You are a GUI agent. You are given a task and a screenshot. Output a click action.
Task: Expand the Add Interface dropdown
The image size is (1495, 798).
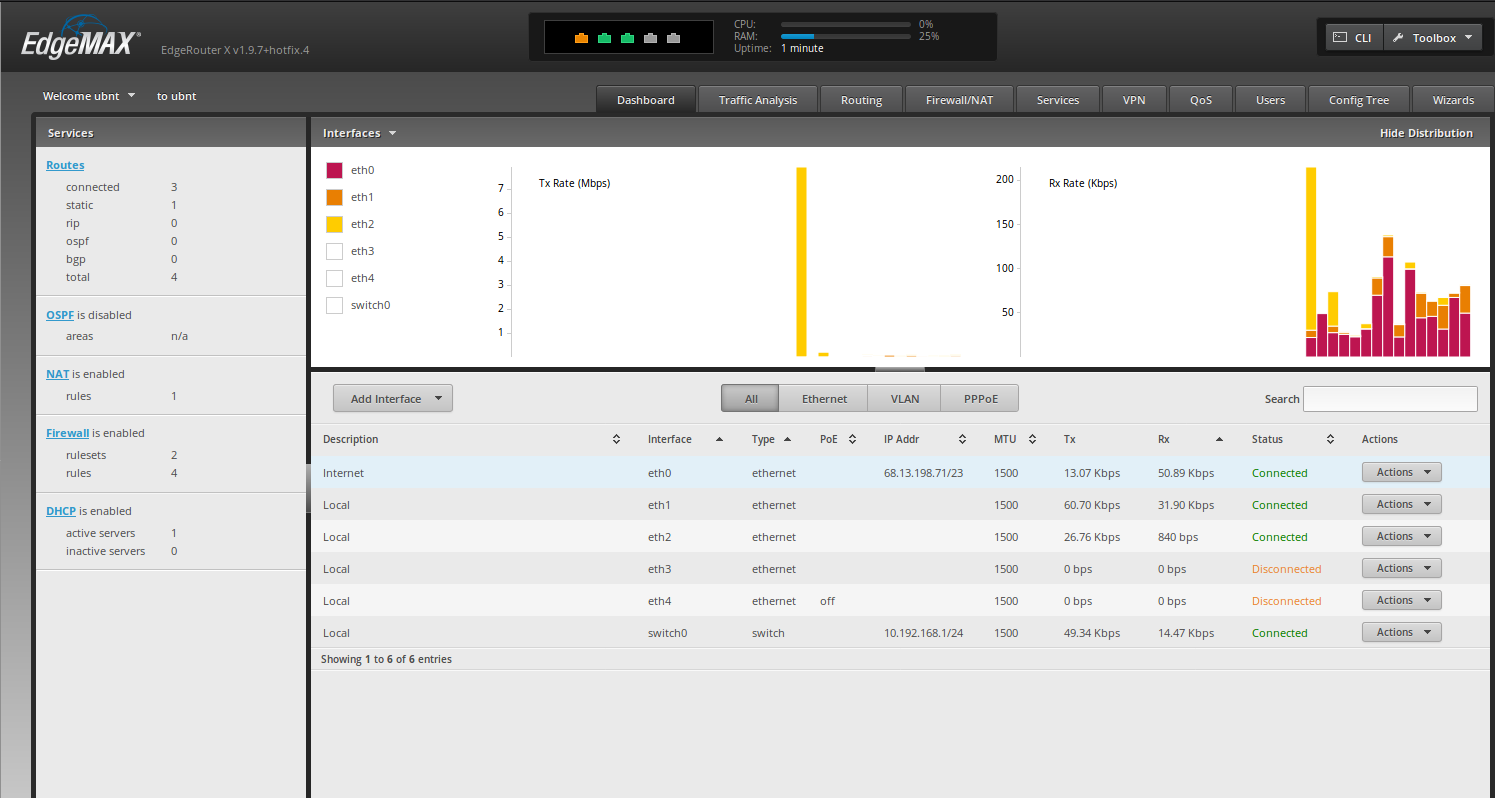coord(393,399)
